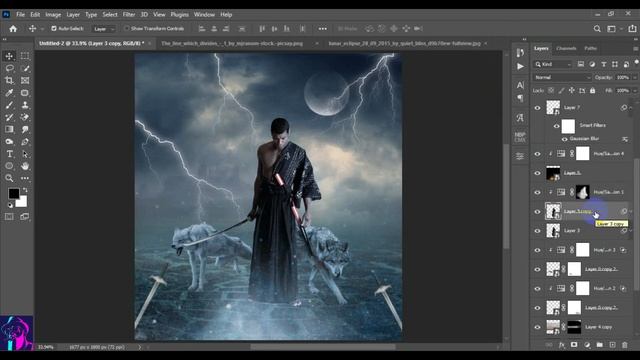Open the Image menu
Screen dimensions: 640x360
pyautogui.click(x=53, y=14)
